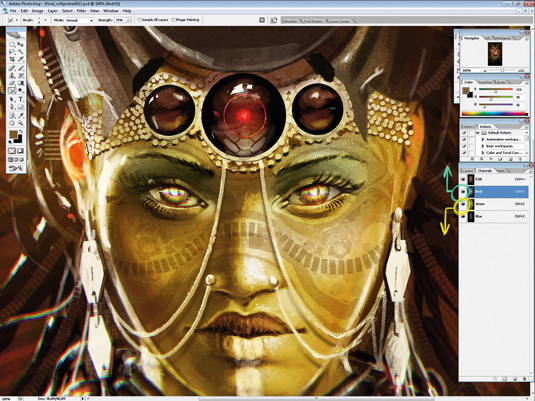Viewport: 535px width, 401px height.
Task: Toggle Sample All Layers checkbox
Action: coord(139,20)
